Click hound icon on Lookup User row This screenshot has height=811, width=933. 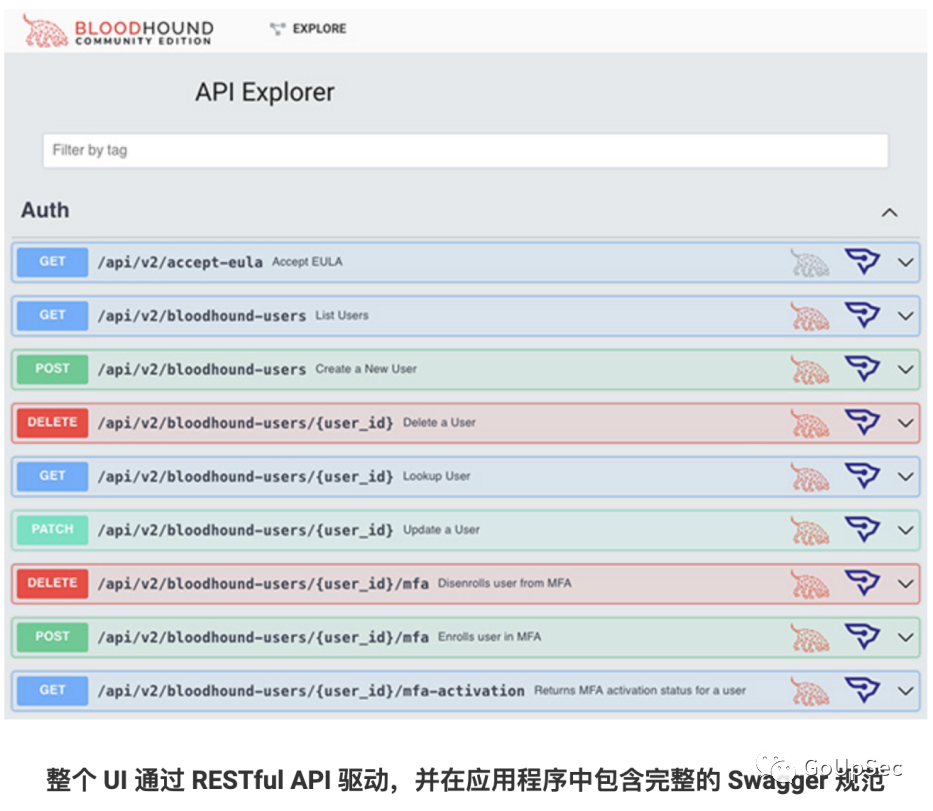tap(810, 477)
